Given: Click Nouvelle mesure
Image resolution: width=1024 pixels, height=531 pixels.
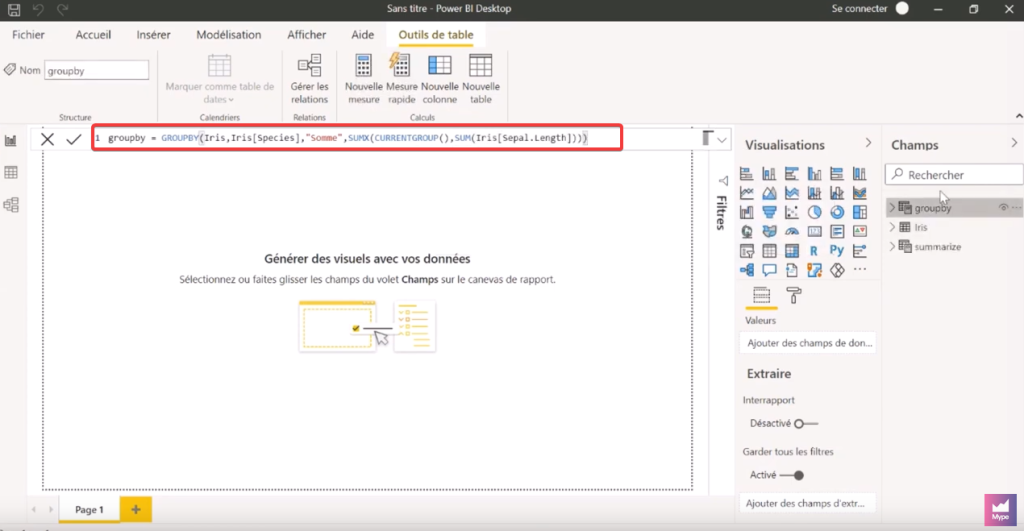Looking at the screenshot, I should [363, 79].
